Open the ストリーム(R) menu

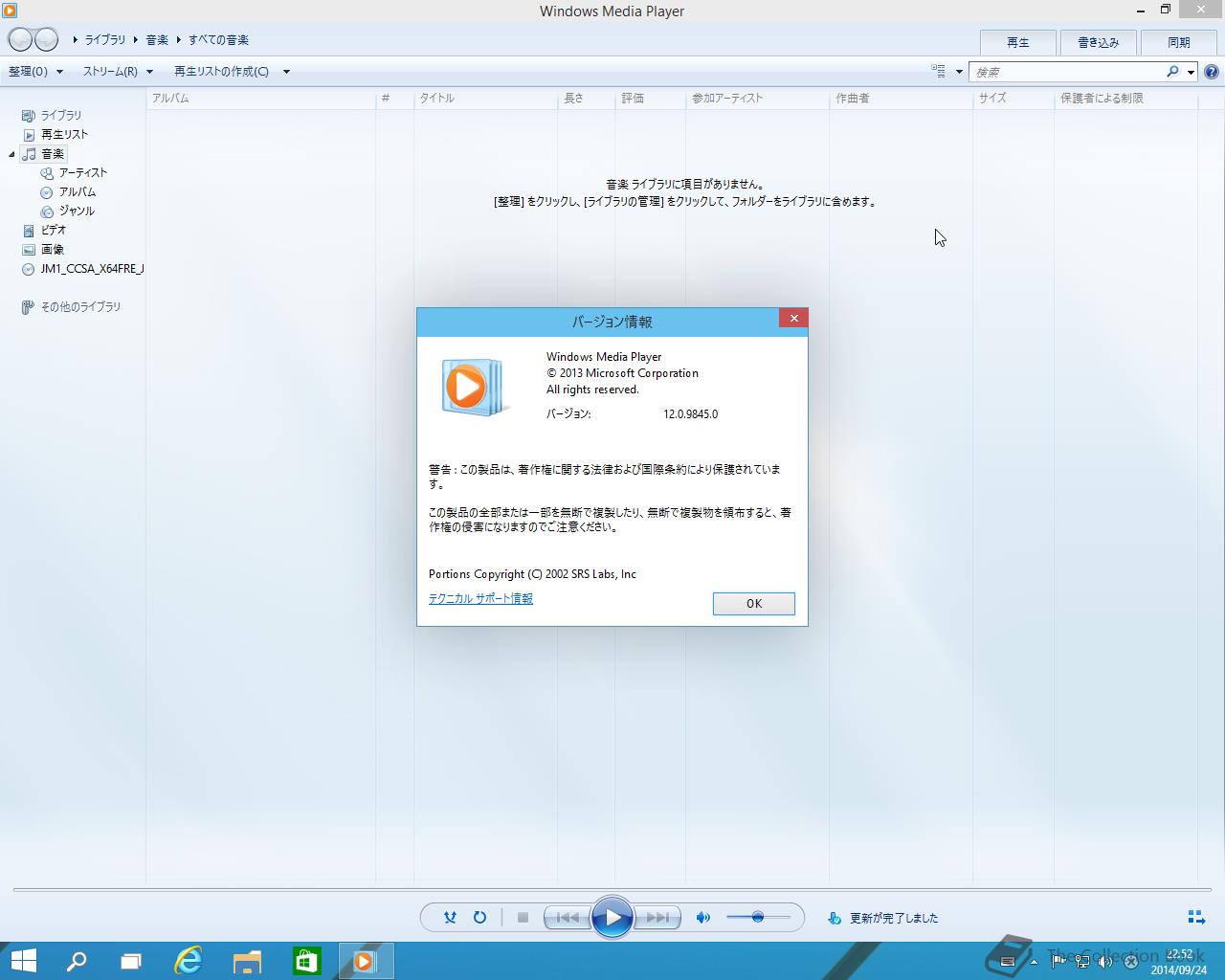coord(117,72)
